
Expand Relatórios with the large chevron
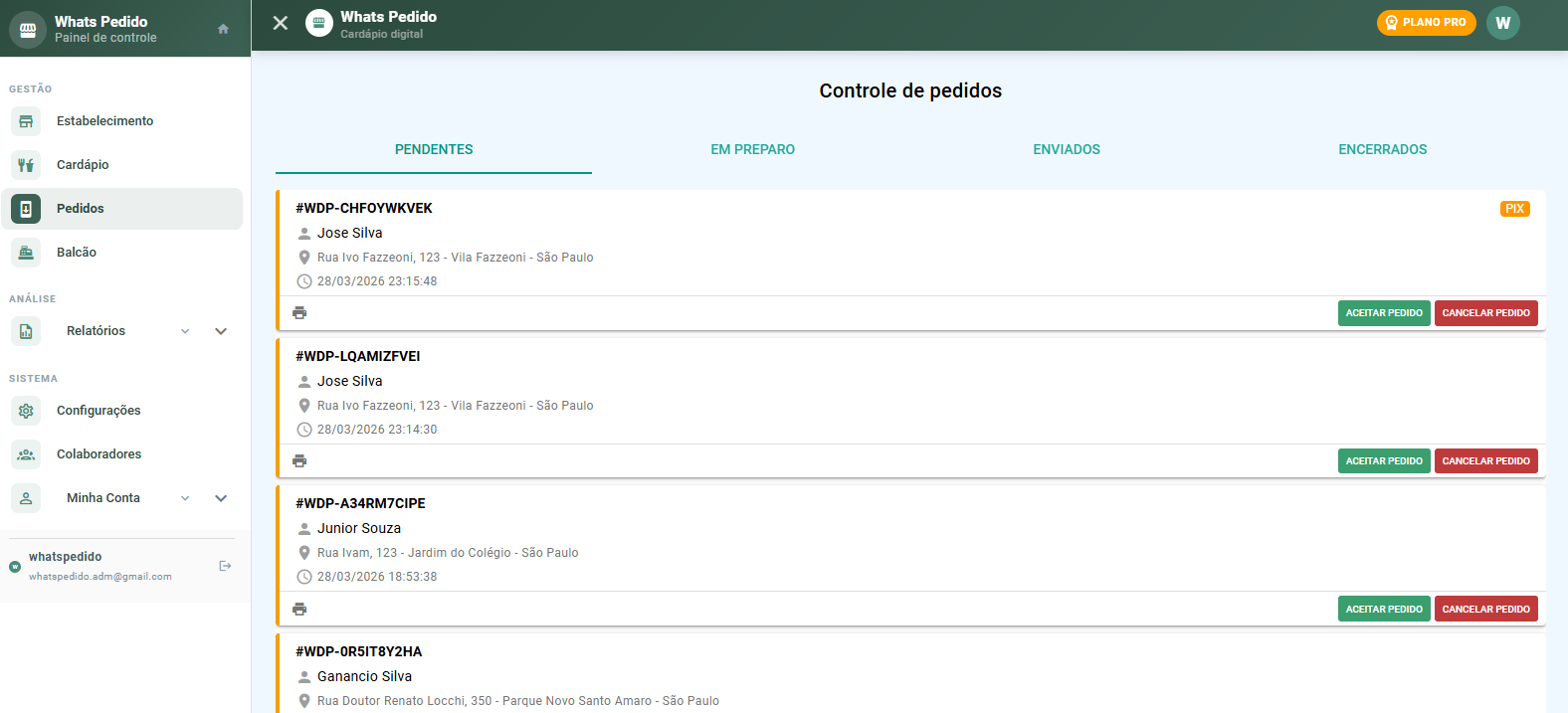221,331
